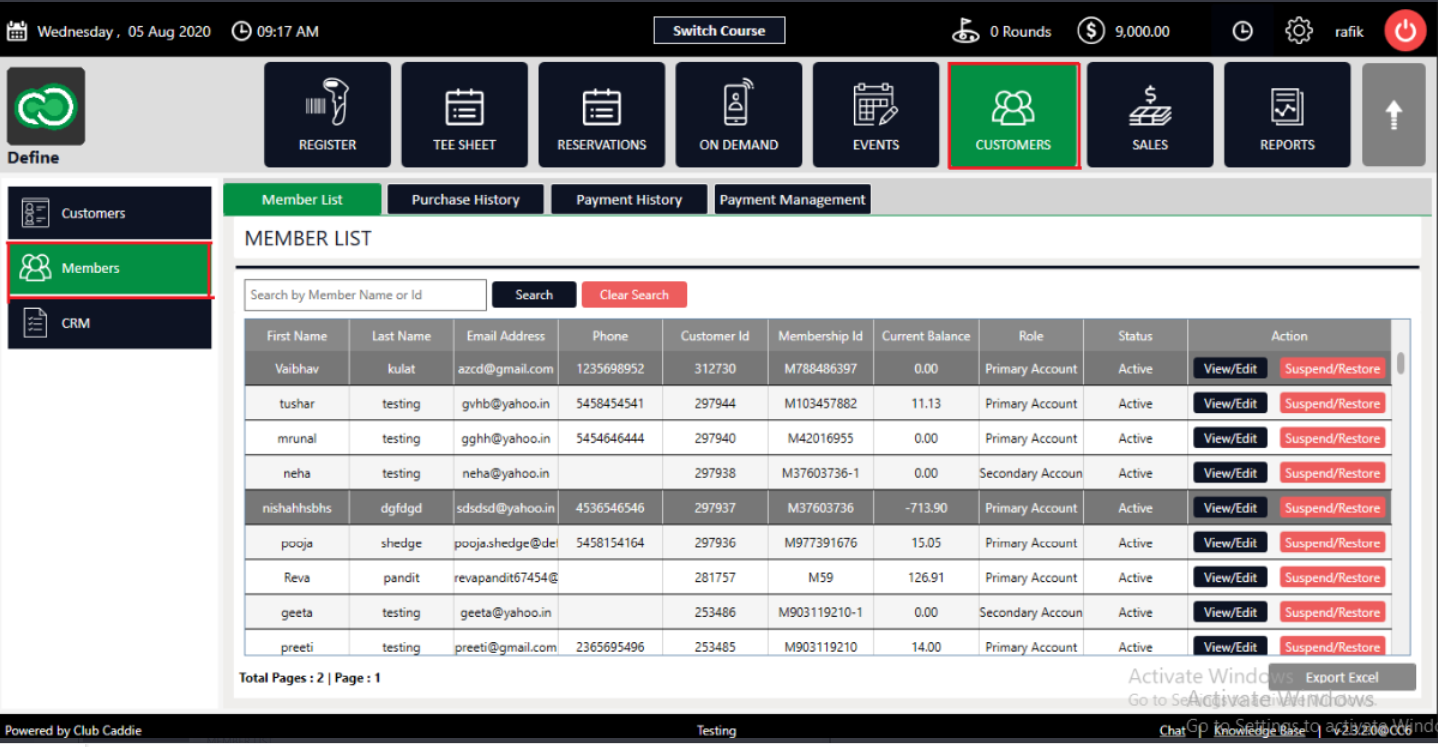1438x747 pixels.
Task: Focus the member name search field
Action: click(365, 295)
